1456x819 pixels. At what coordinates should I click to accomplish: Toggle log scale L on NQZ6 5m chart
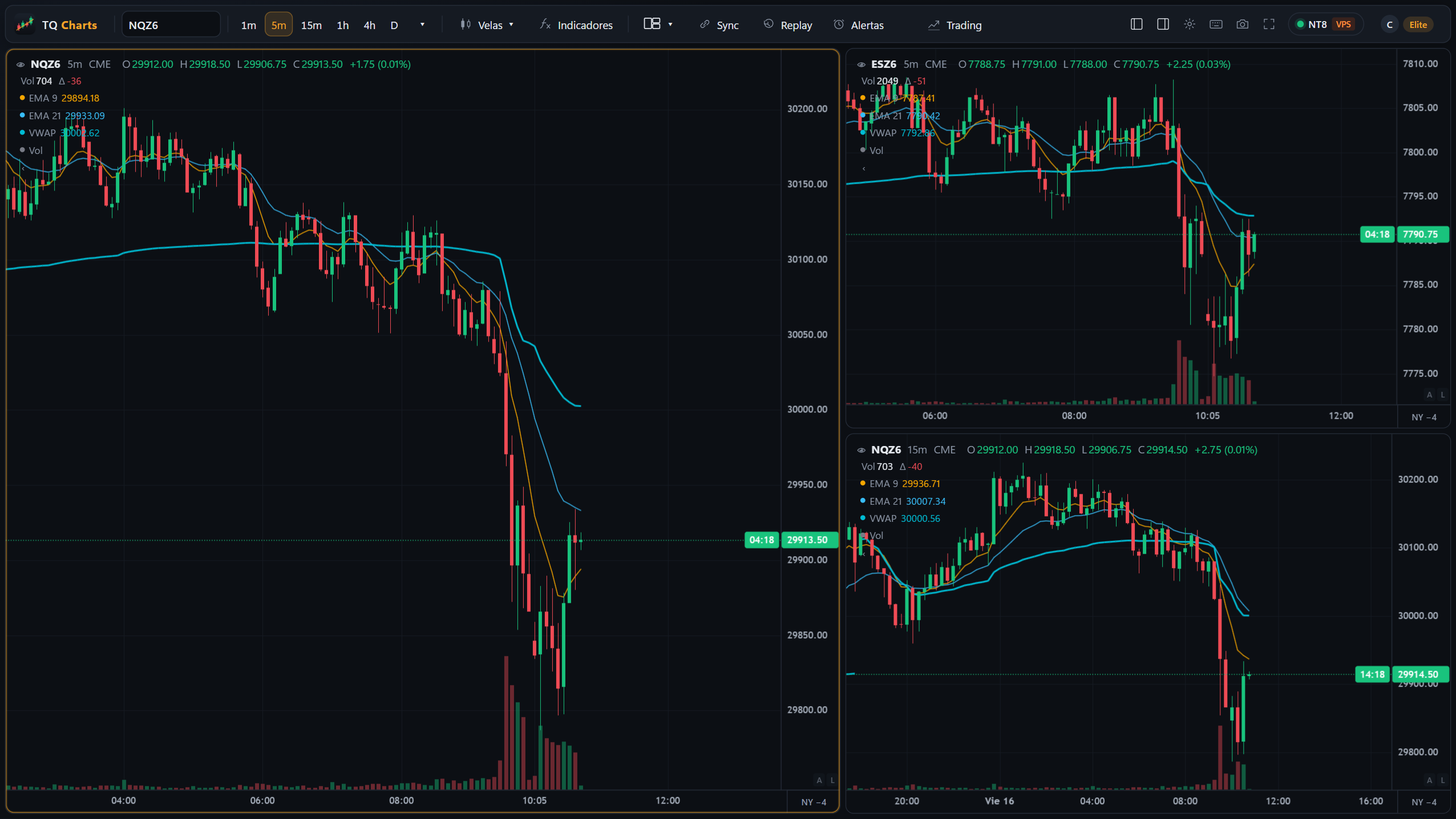pyautogui.click(x=832, y=780)
